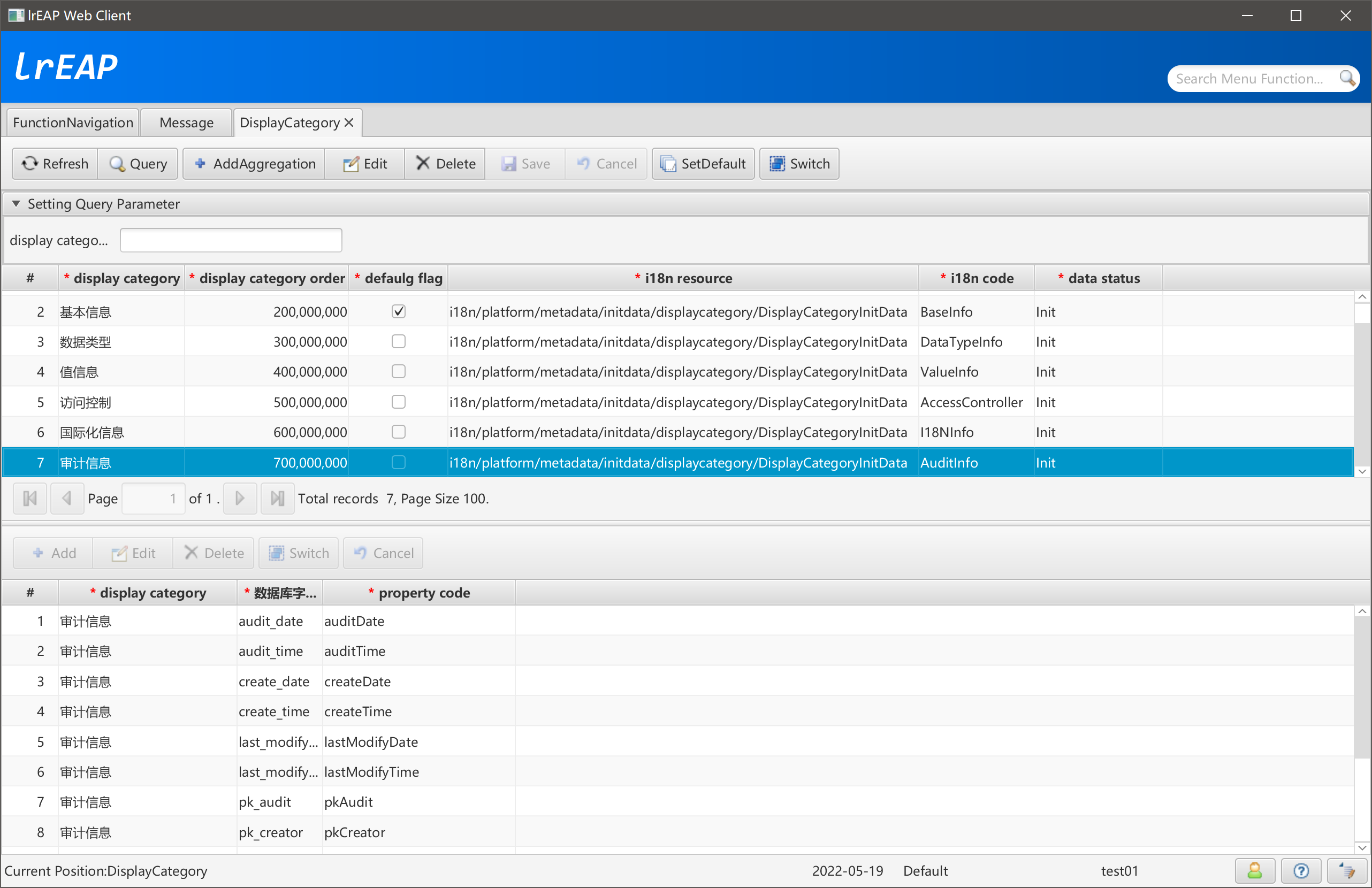Check default flag for DataTypeInfo row
Viewport: 1372px width, 888px height.
point(398,342)
